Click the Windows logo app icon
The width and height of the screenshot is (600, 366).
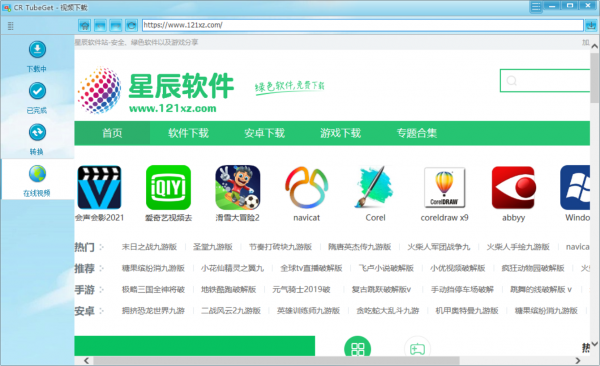pos(575,187)
